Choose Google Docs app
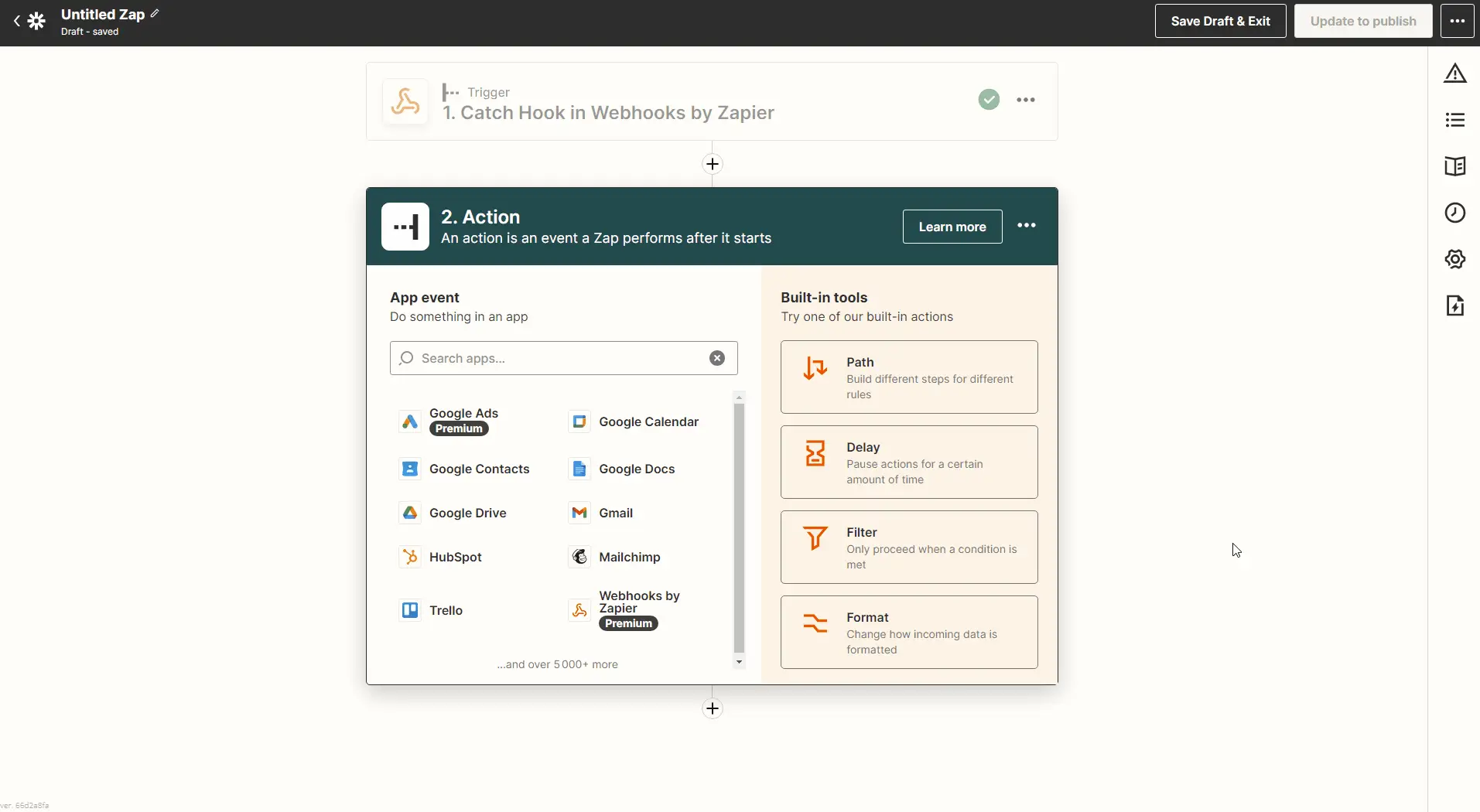The image size is (1480, 812). [622, 469]
